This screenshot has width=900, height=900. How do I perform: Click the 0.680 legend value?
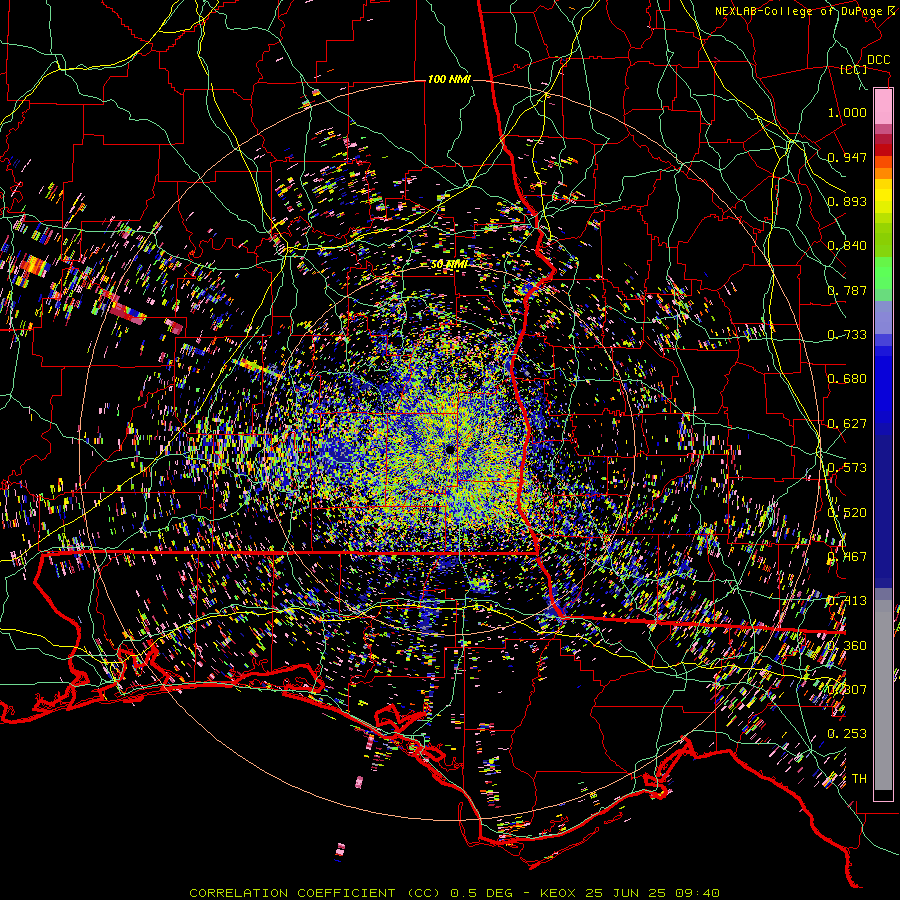click(x=847, y=379)
